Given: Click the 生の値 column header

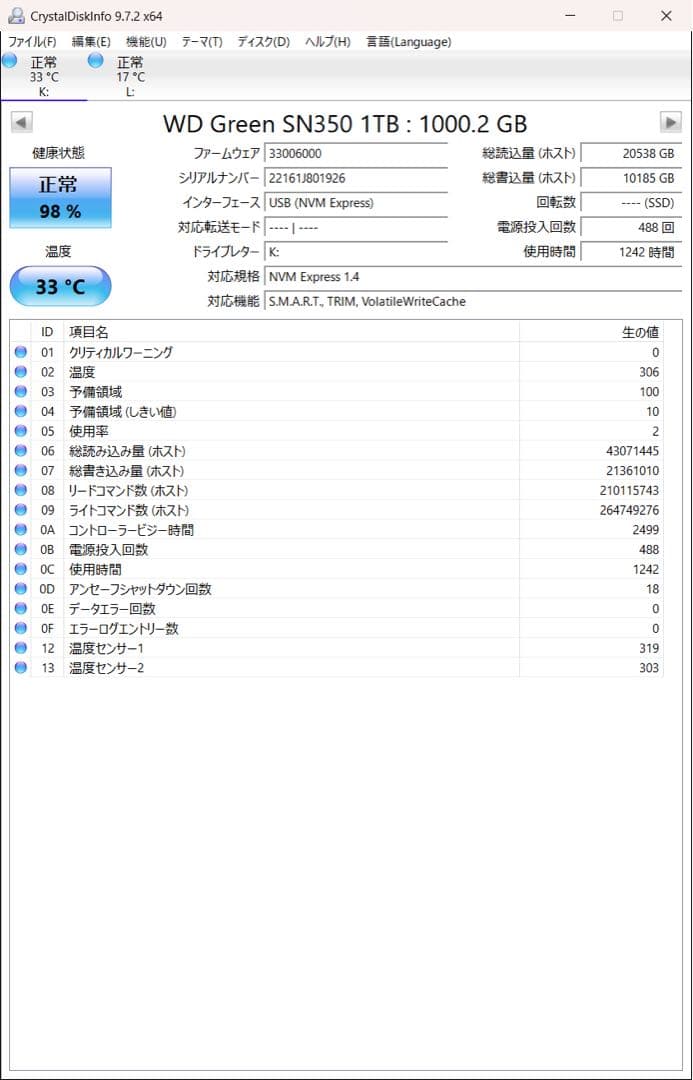Looking at the screenshot, I should 591,332.
